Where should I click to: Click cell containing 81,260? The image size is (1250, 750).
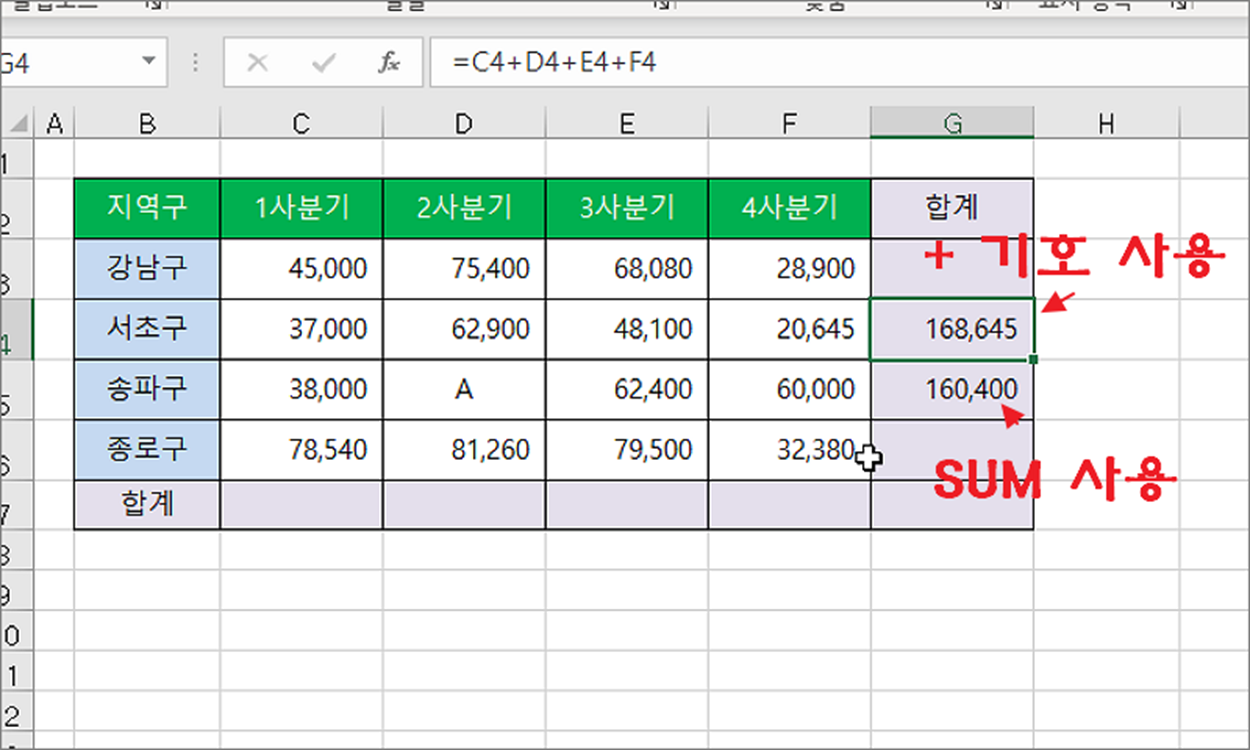(464, 449)
